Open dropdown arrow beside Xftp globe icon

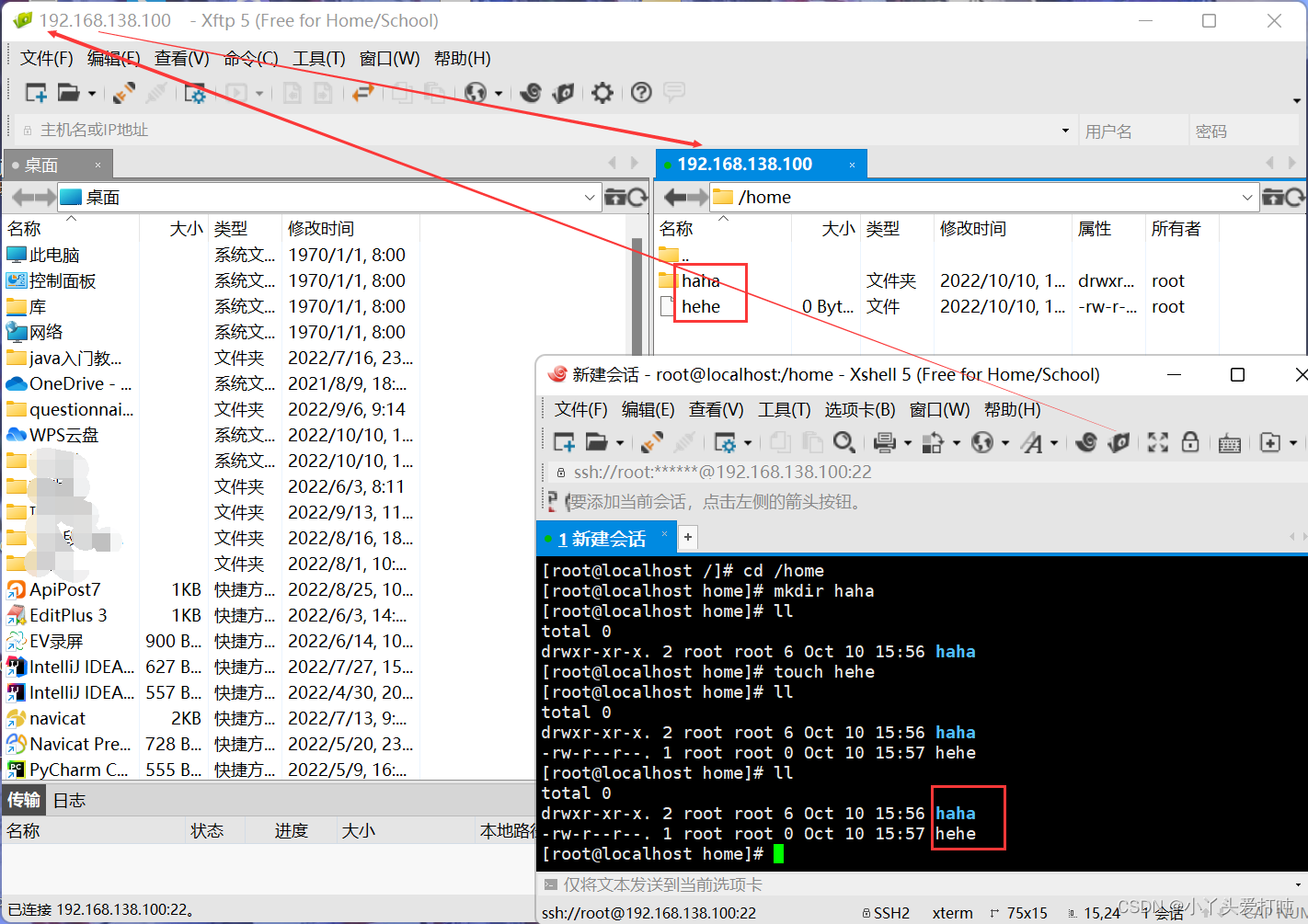click(499, 94)
